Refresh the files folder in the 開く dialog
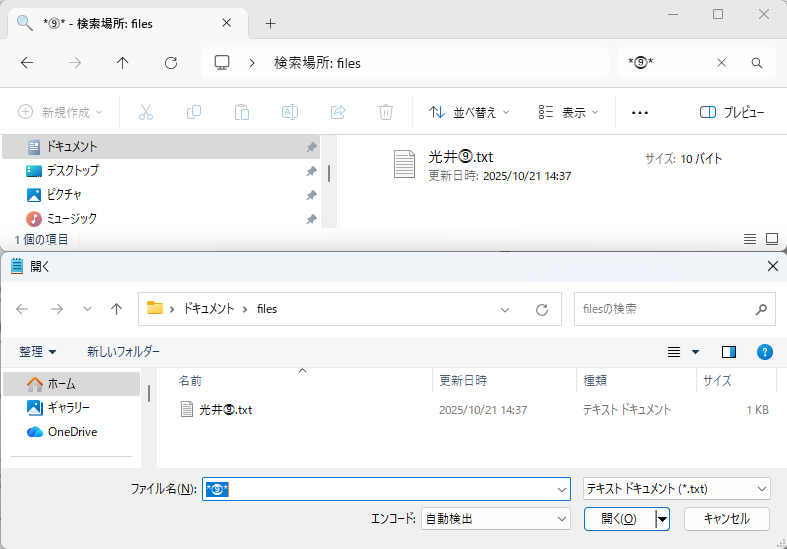Viewport: 787px width, 549px height. tap(542, 310)
